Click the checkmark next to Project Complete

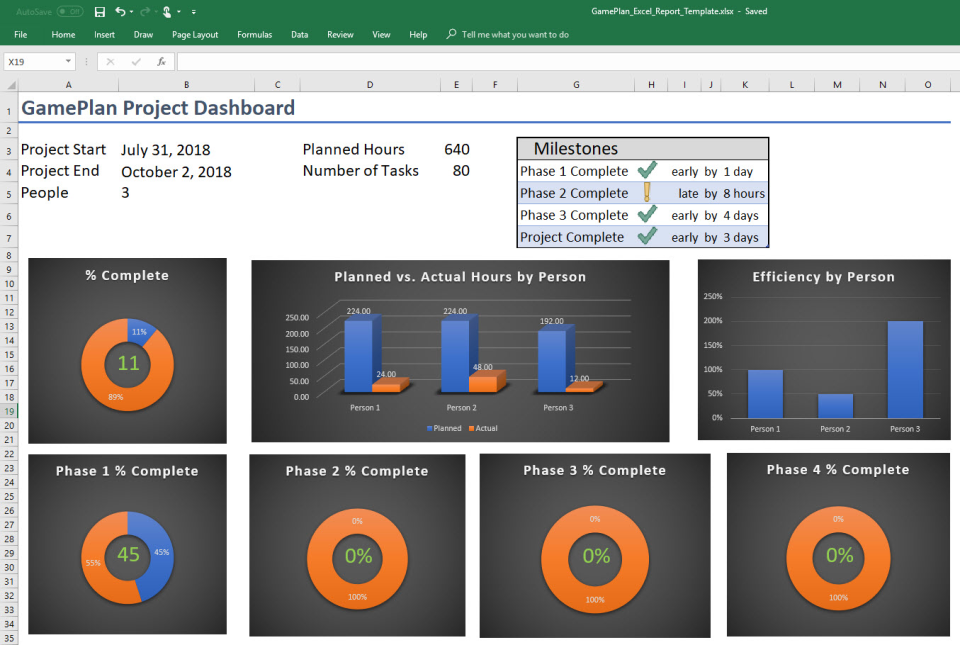pyautogui.click(x=644, y=237)
